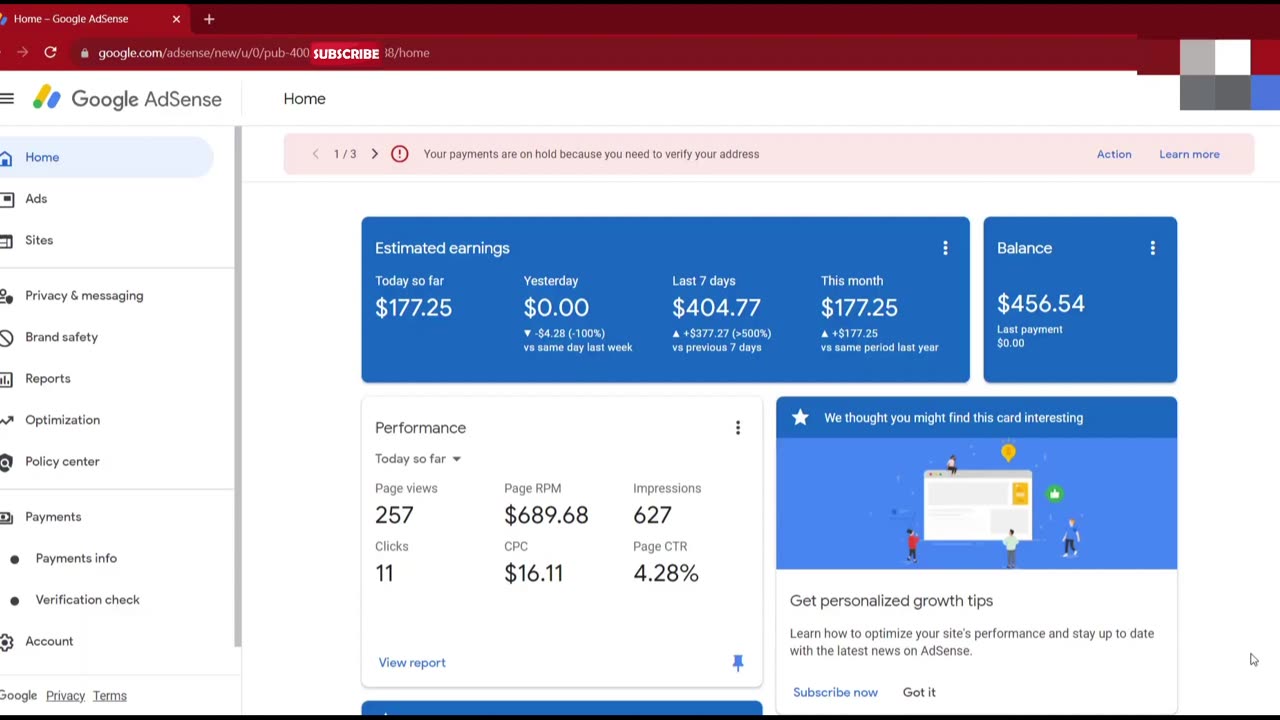Click the growth tips illustration image

pos(976,504)
